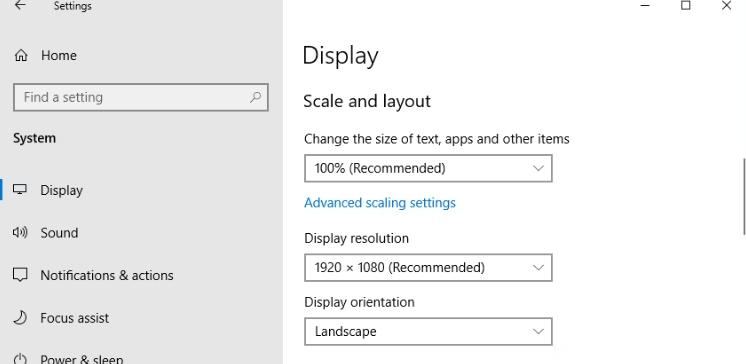Click the Display orientation label
Screen dimensions: 746x364
(359, 302)
